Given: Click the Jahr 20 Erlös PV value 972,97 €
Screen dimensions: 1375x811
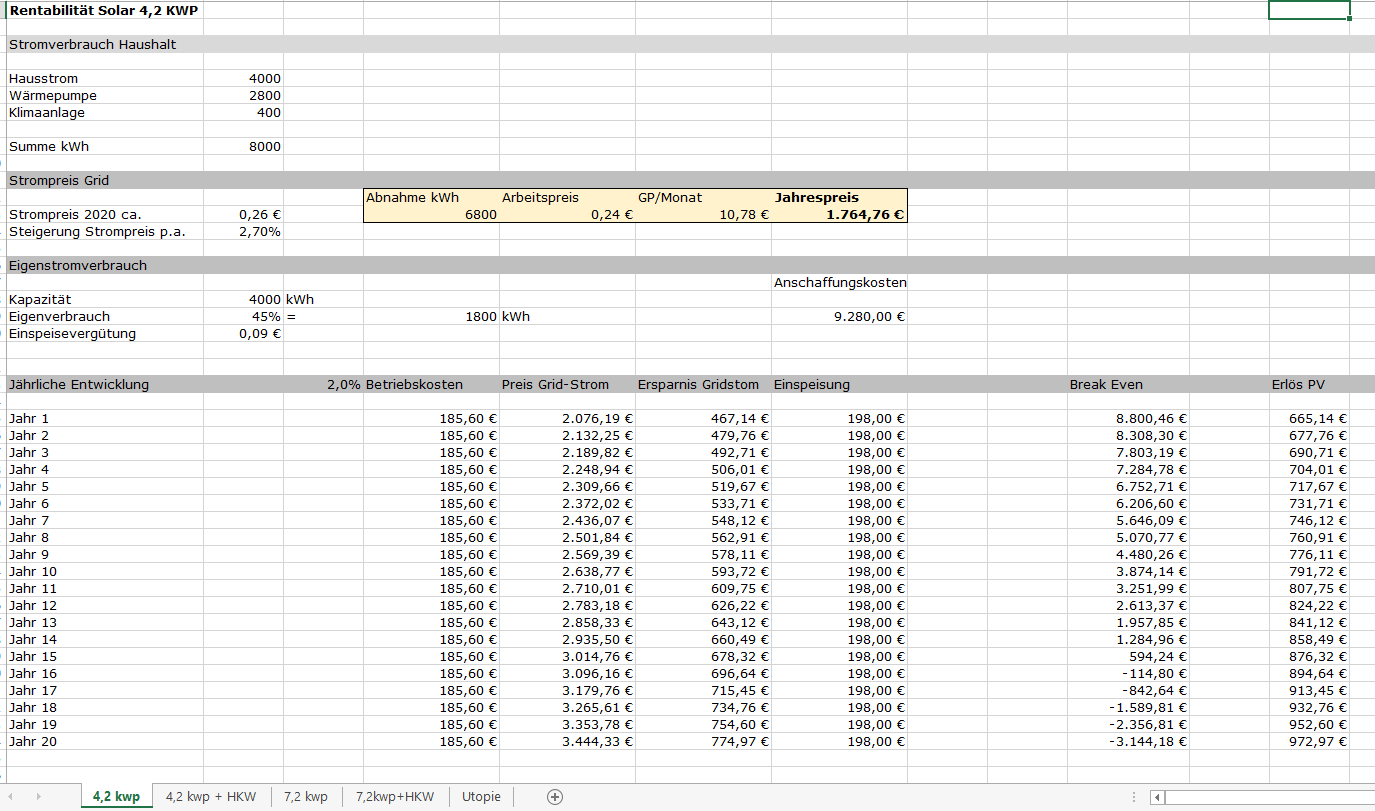Looking at the screenshot, I should click(1309, 742).
